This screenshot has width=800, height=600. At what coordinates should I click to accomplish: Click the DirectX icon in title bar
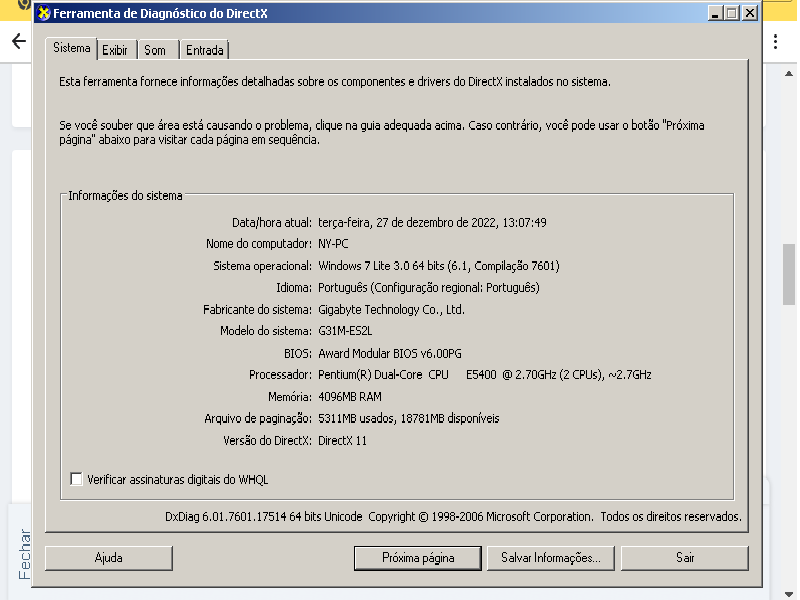coord(44,13)
